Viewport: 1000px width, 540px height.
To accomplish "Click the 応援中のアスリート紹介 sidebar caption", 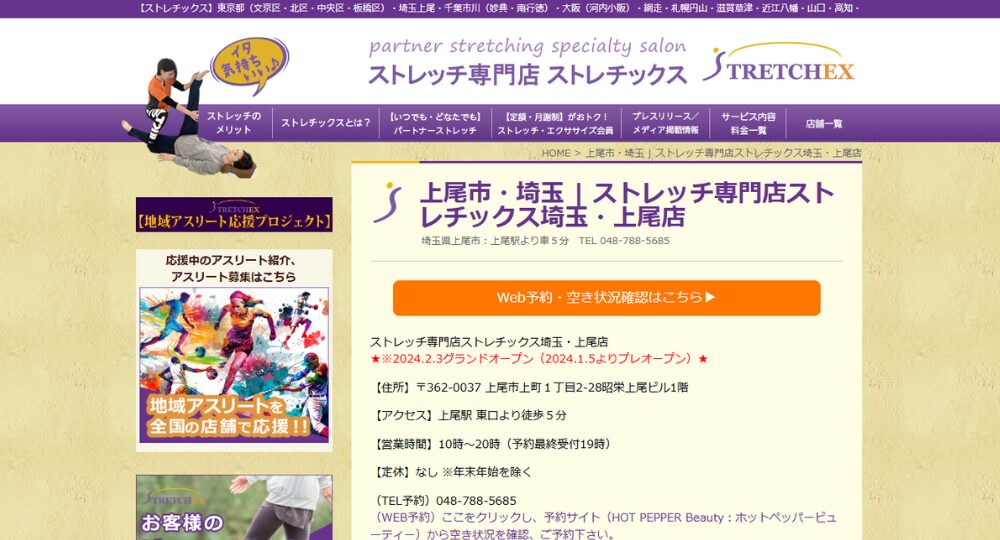I will tap(233, 268).
